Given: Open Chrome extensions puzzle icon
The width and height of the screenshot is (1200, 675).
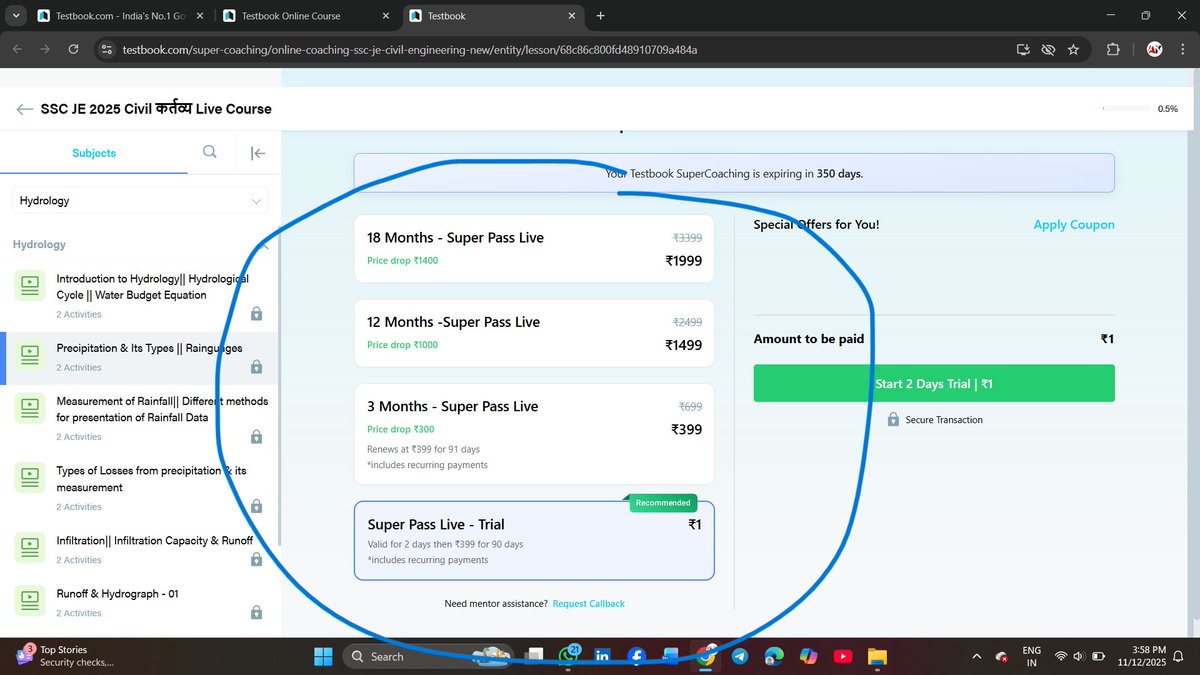Looking at the screenshot, I should (1113, 49).
